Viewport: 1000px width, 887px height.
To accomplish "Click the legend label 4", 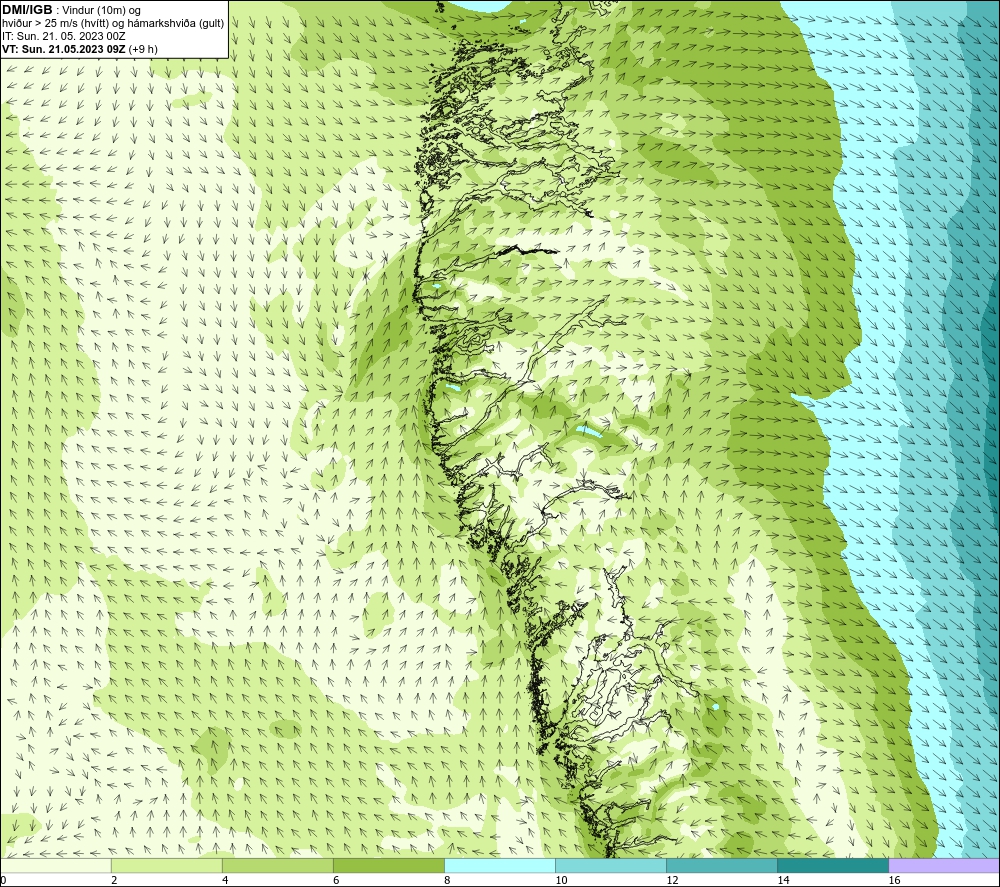I will (225, 880).
